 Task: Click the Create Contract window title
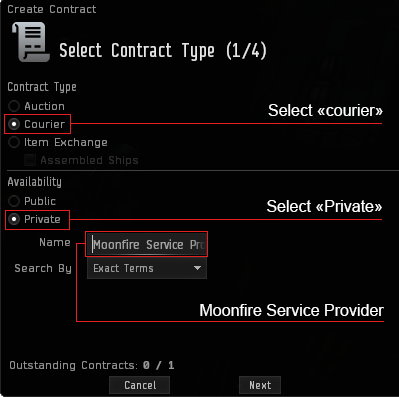(52, 9)
